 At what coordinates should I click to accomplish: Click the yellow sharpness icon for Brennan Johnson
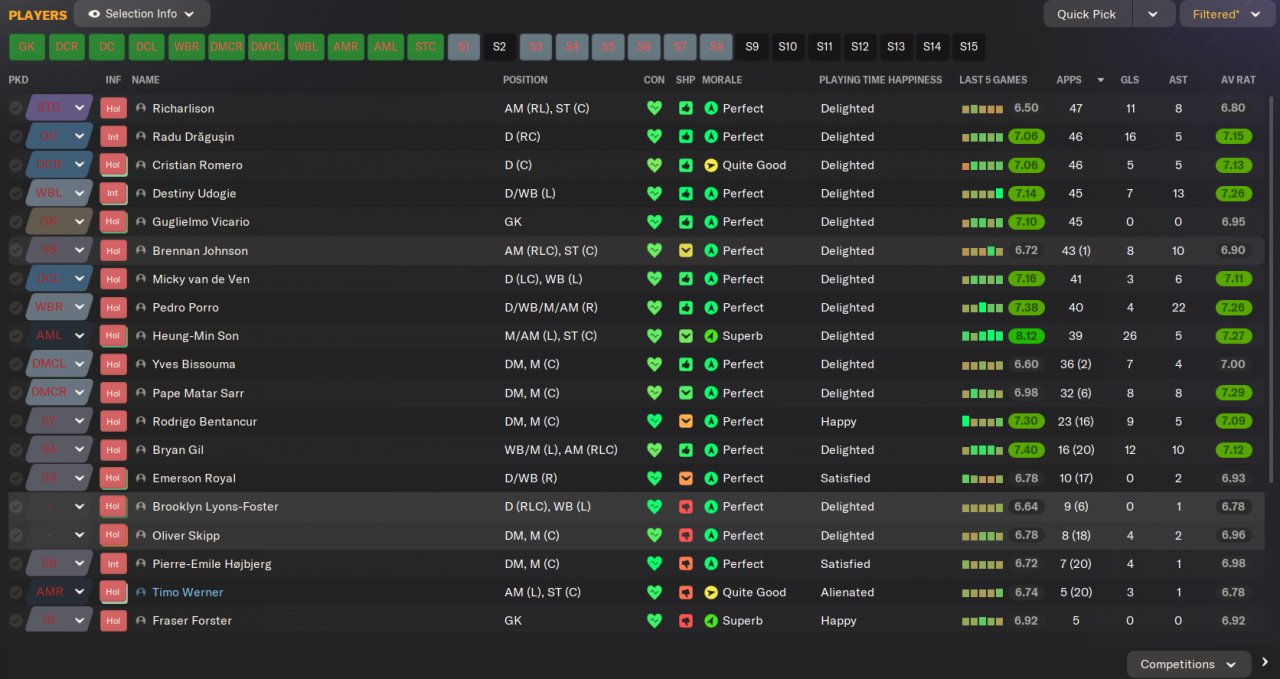click(x=685, y=251)
